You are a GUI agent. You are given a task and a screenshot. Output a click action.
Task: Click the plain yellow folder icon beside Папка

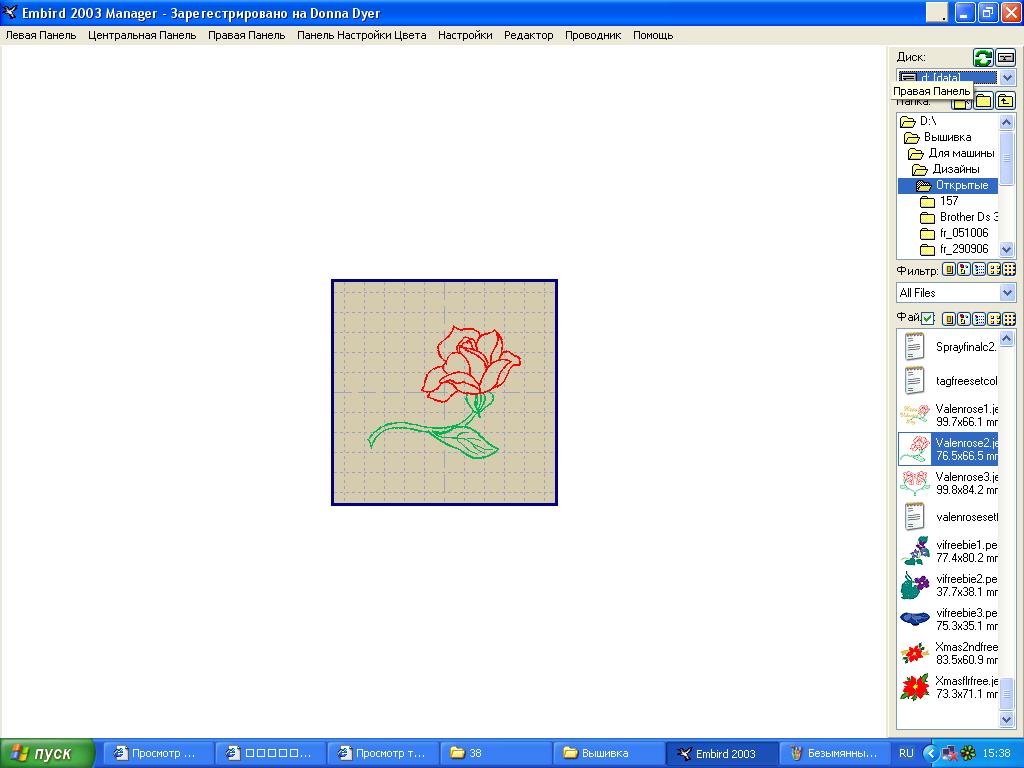point(984,101)
